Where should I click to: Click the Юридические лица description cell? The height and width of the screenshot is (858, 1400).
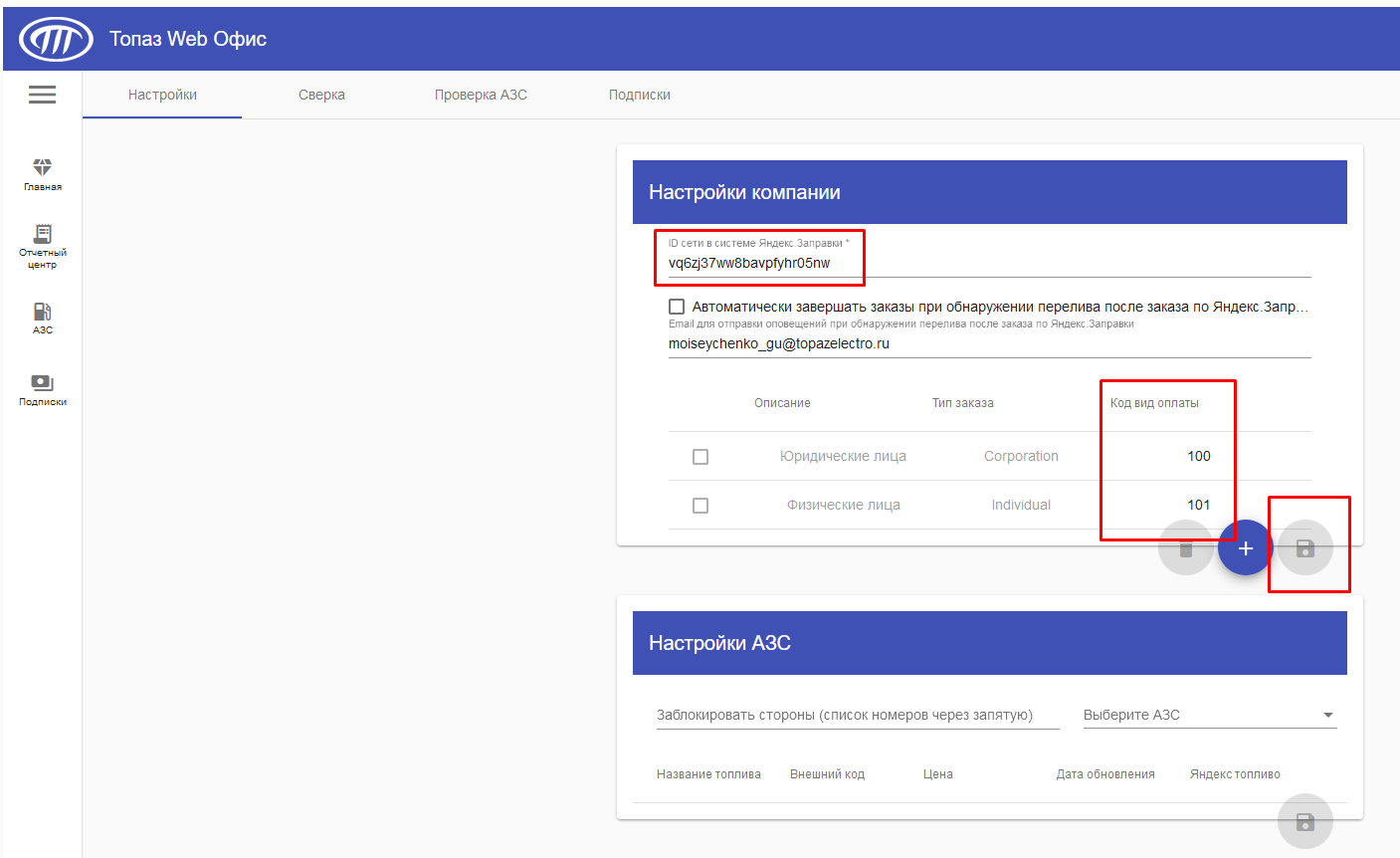[x=843, y=456]
